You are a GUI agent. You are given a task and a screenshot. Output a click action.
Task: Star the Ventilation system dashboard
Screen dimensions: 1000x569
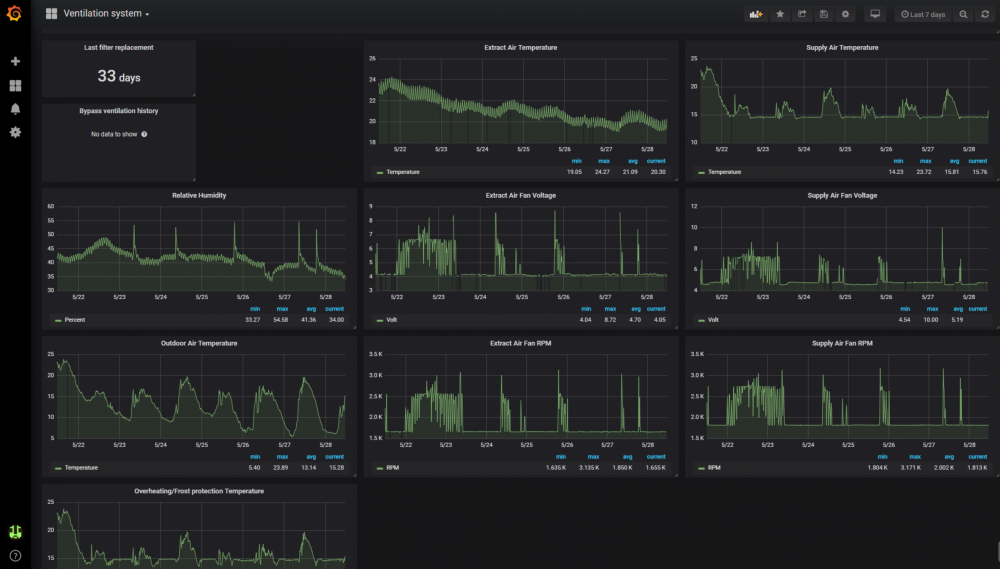coord(780,14)
